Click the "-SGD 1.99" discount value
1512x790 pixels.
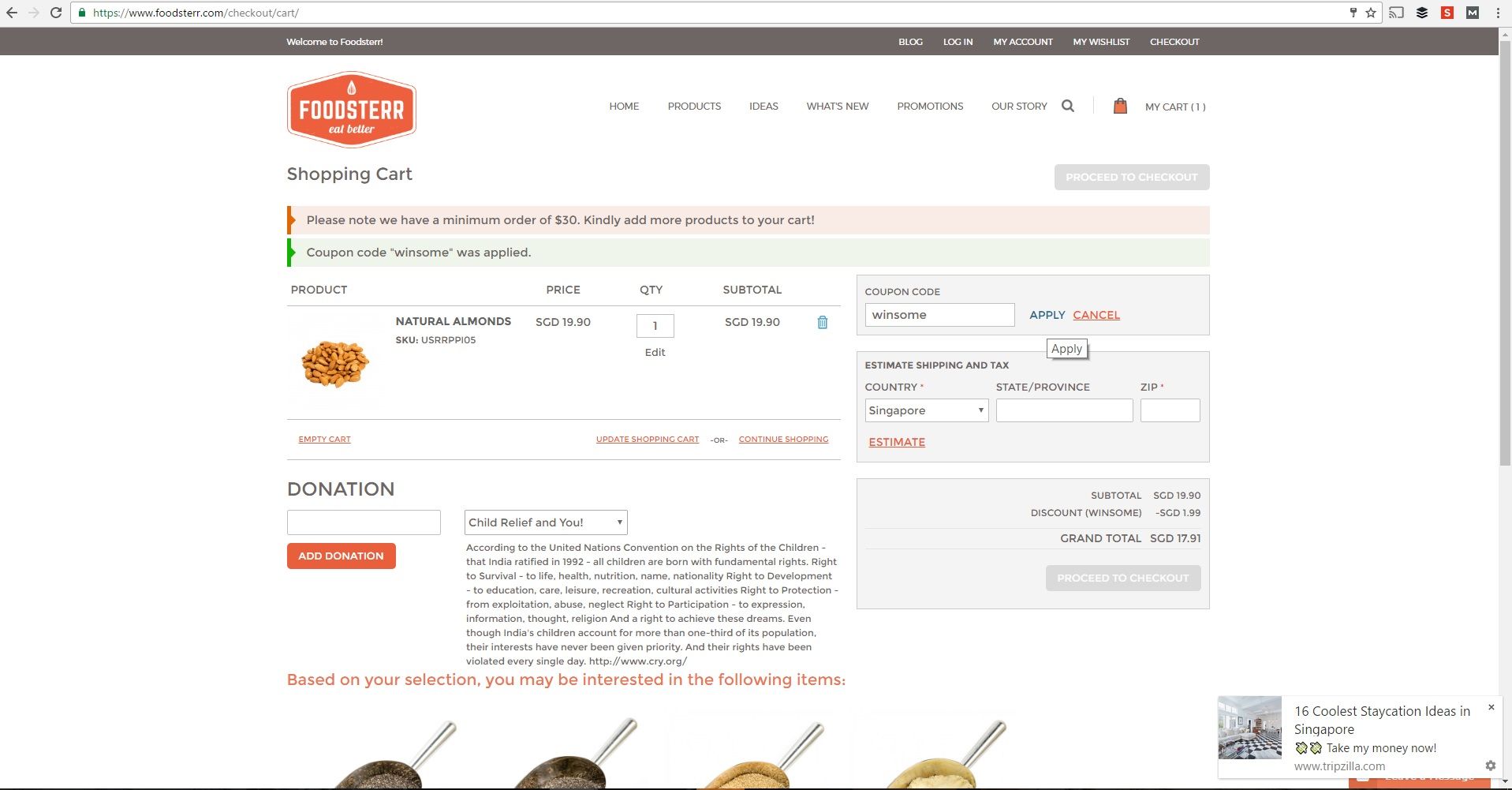[1178, 513]
